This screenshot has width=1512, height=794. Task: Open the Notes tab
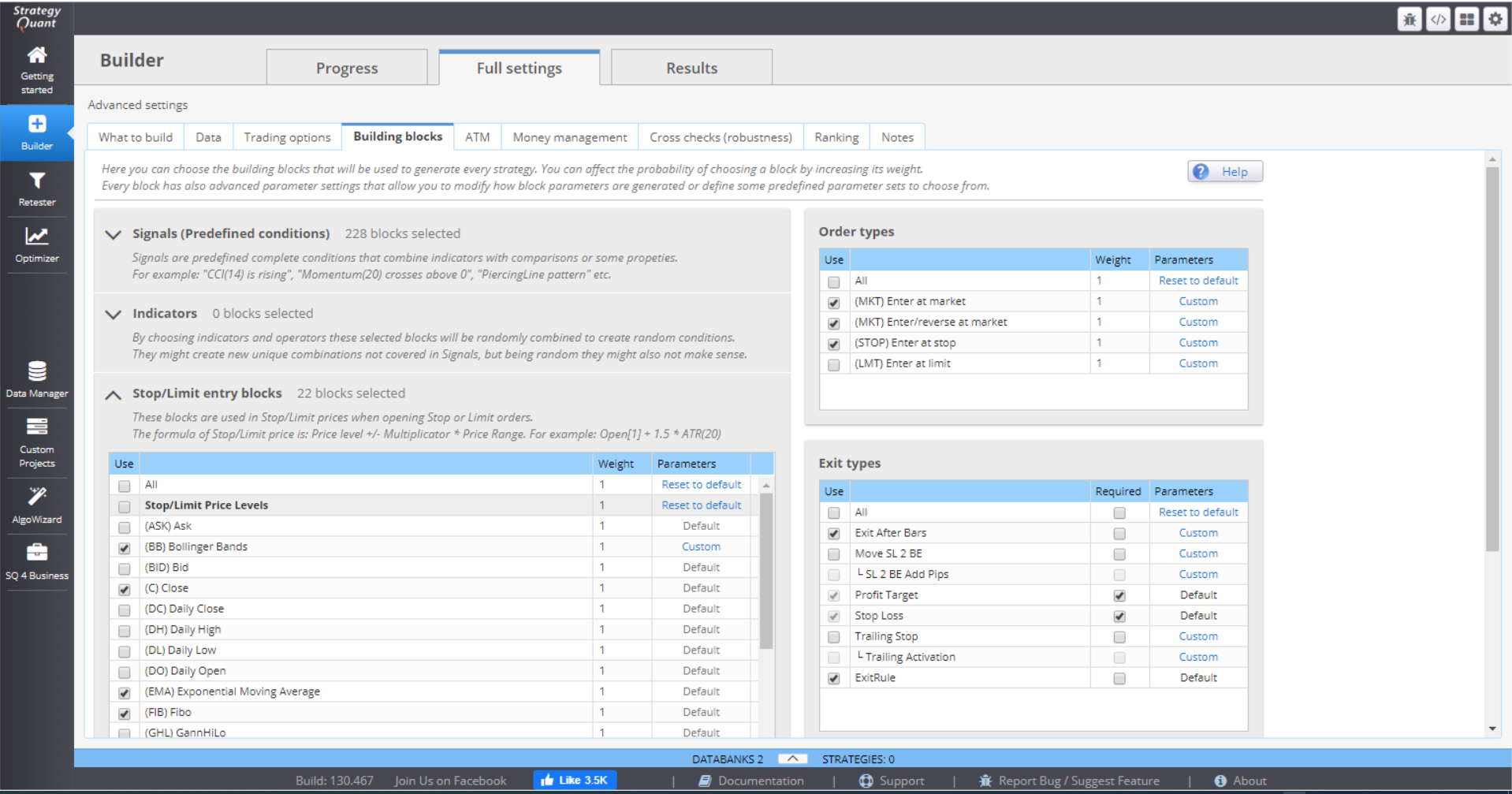pos(897,137)
